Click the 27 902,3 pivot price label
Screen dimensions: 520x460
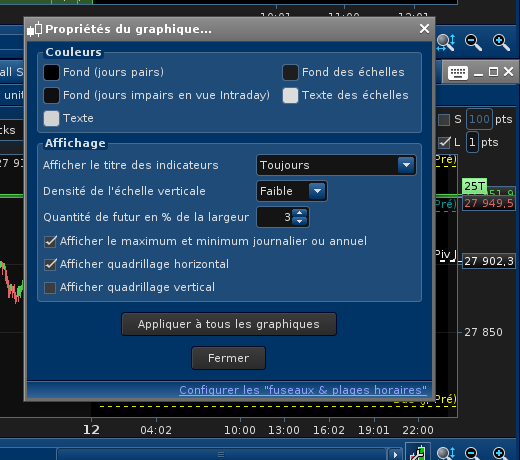coord(489,261)
